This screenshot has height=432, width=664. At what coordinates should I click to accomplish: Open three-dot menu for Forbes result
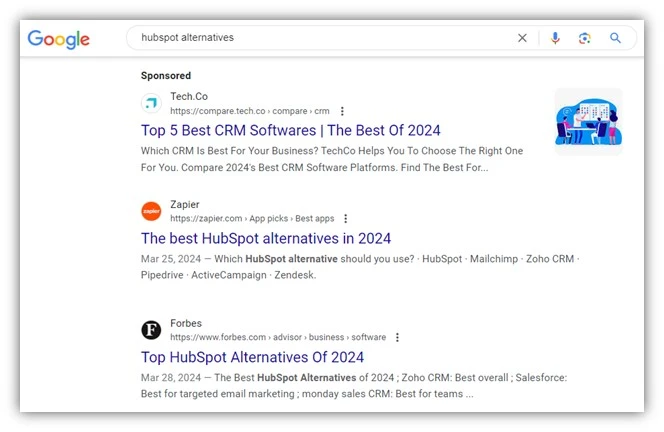[x=397, y=338]
